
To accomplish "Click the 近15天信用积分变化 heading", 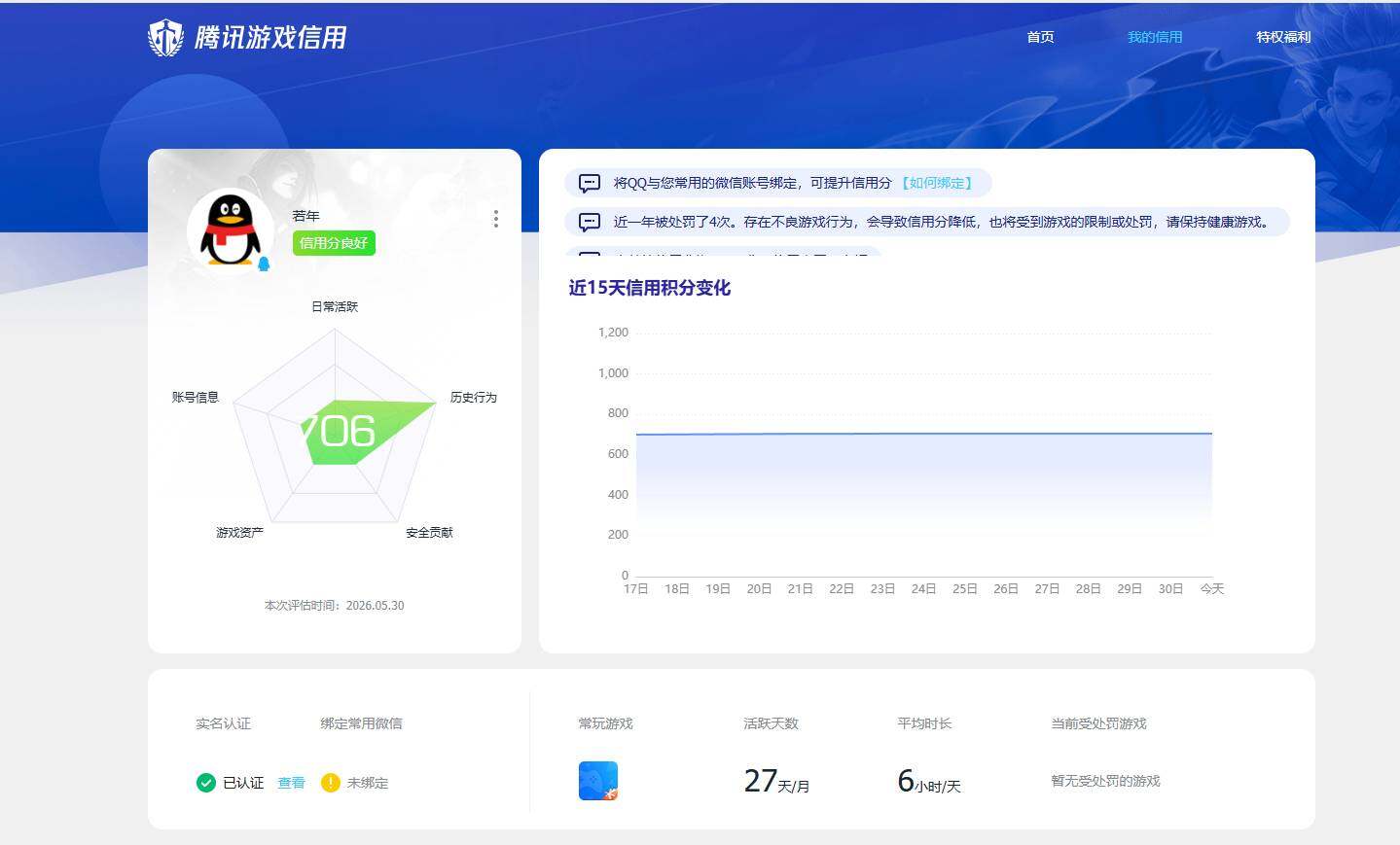I will pyautogui.click(x=649, y=288).
